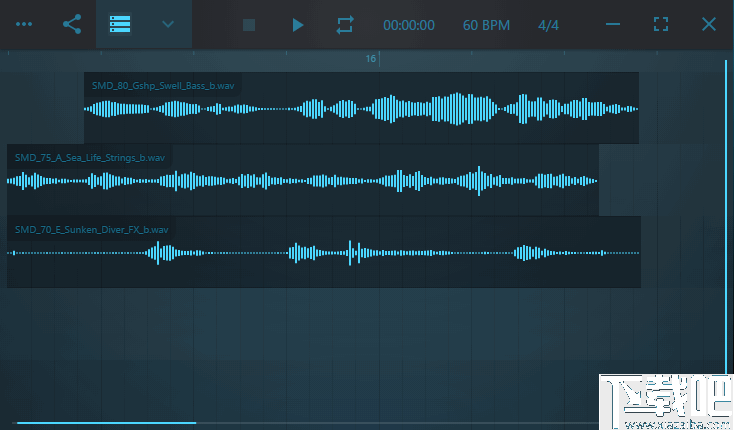Click the horizontal scrollbar thumb at bottom
Screen dimensions: 735x430
pyautogui.click(x=106, y=423)
